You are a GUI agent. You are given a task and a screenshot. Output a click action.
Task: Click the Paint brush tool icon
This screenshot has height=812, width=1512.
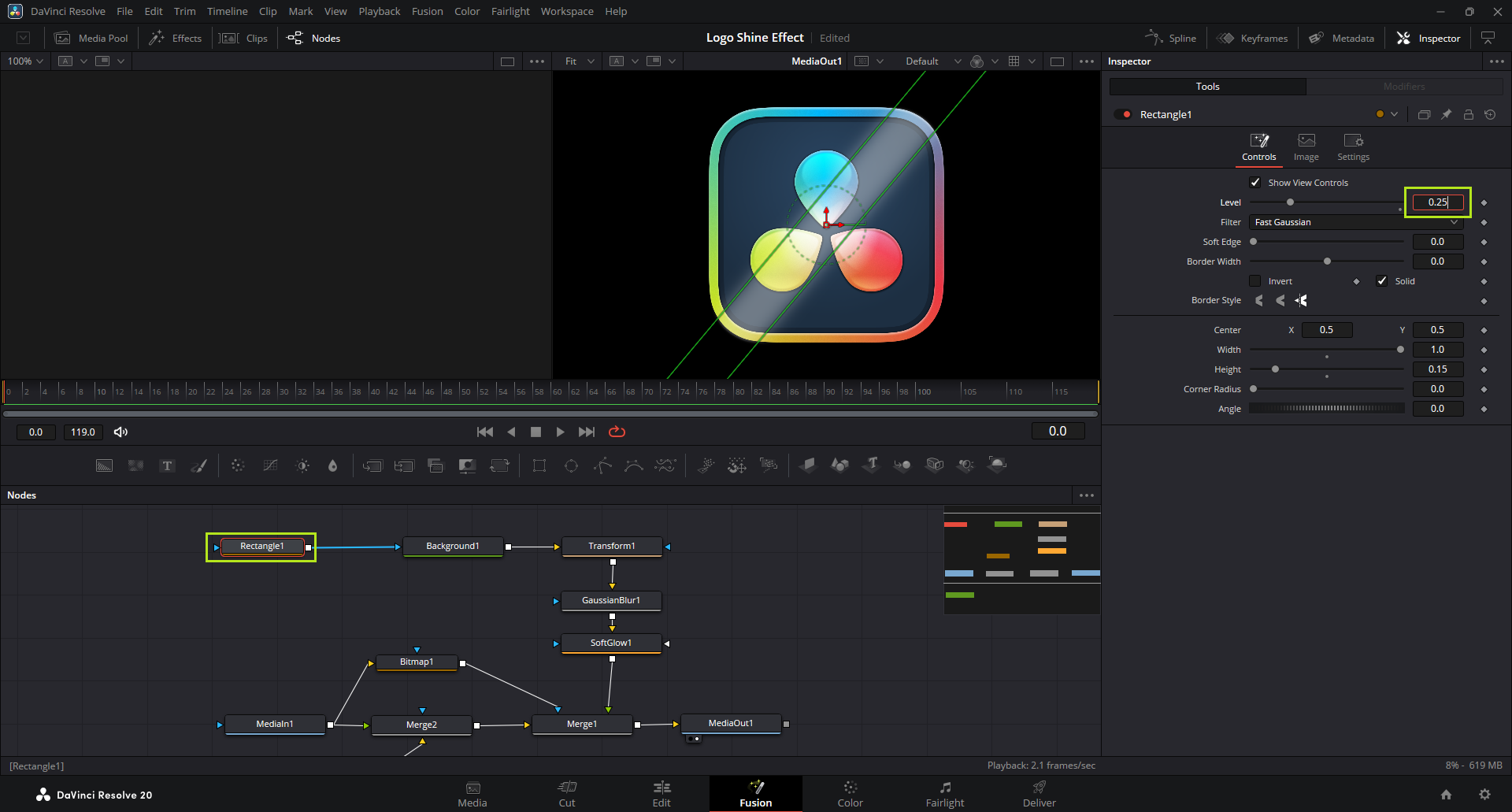pos(199,465)
